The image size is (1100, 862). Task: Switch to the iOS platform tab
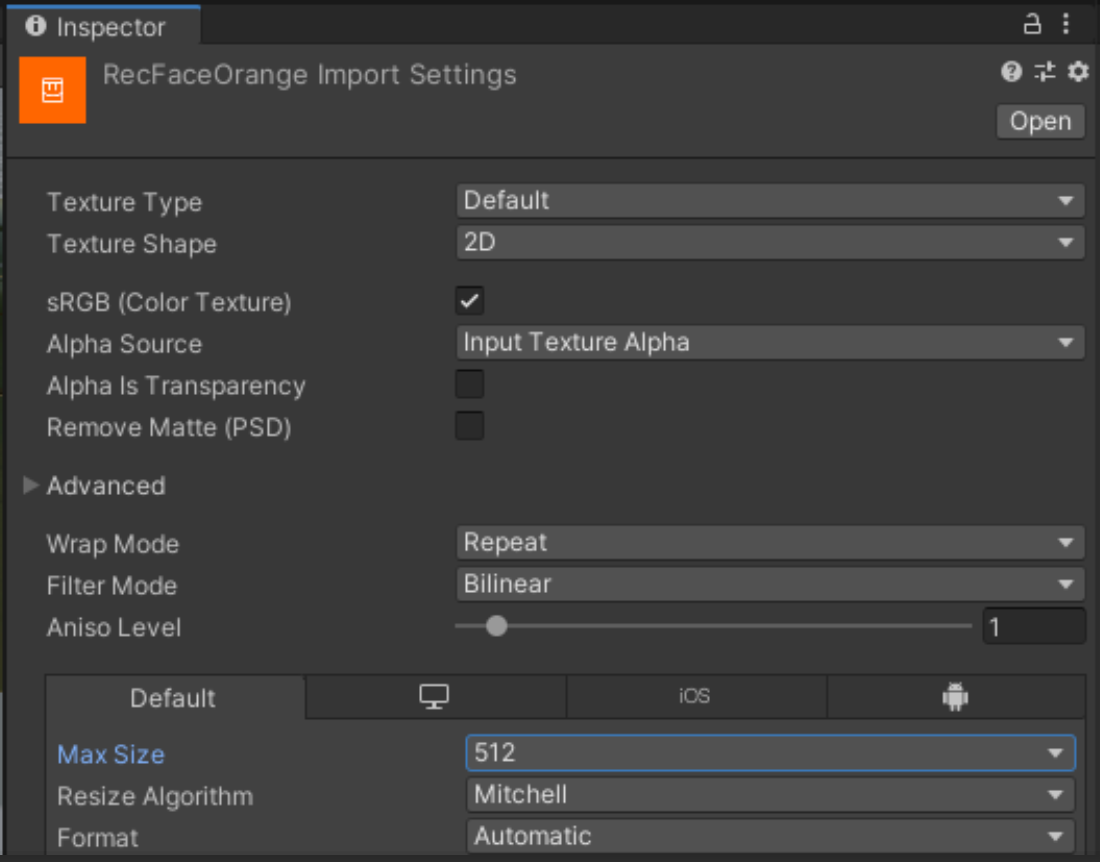697,698
